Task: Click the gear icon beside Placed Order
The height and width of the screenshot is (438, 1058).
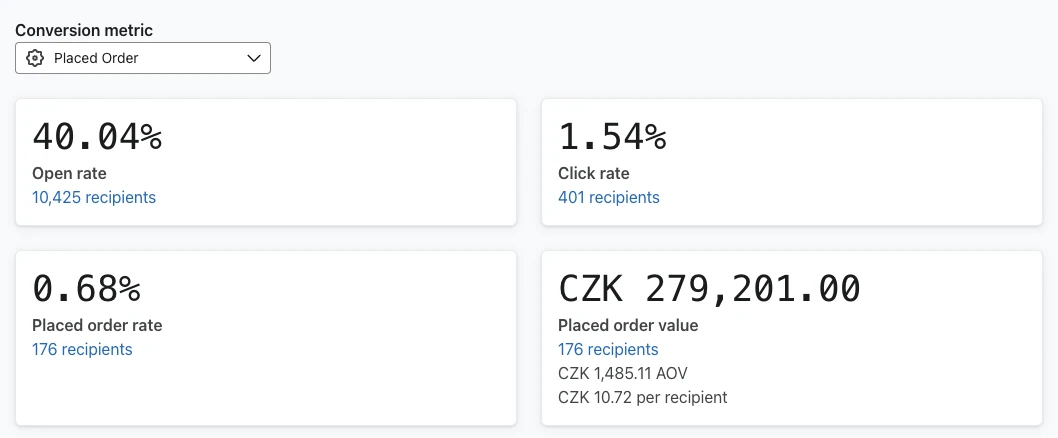Action: tap(34, 58)
